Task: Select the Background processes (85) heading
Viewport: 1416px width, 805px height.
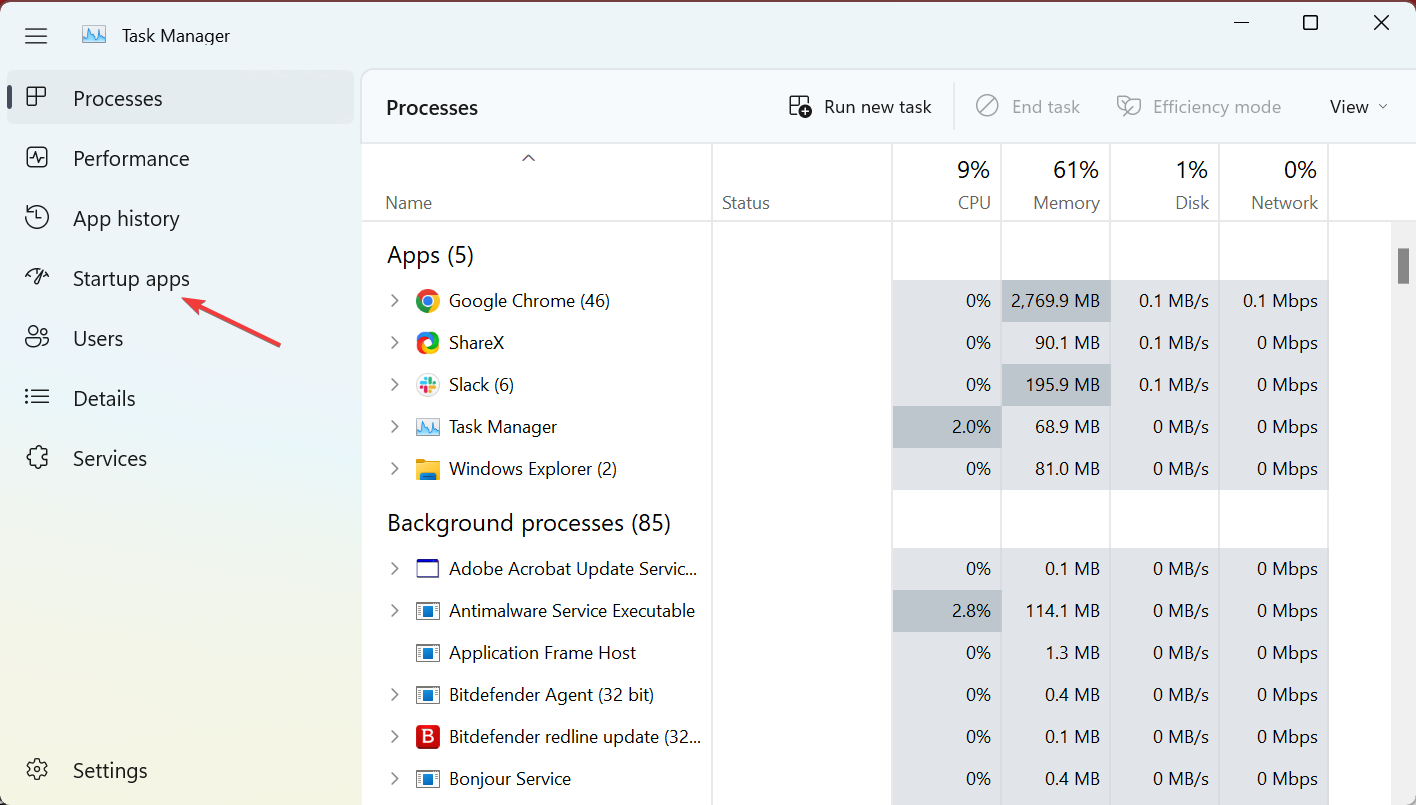Action: [529, 523]
